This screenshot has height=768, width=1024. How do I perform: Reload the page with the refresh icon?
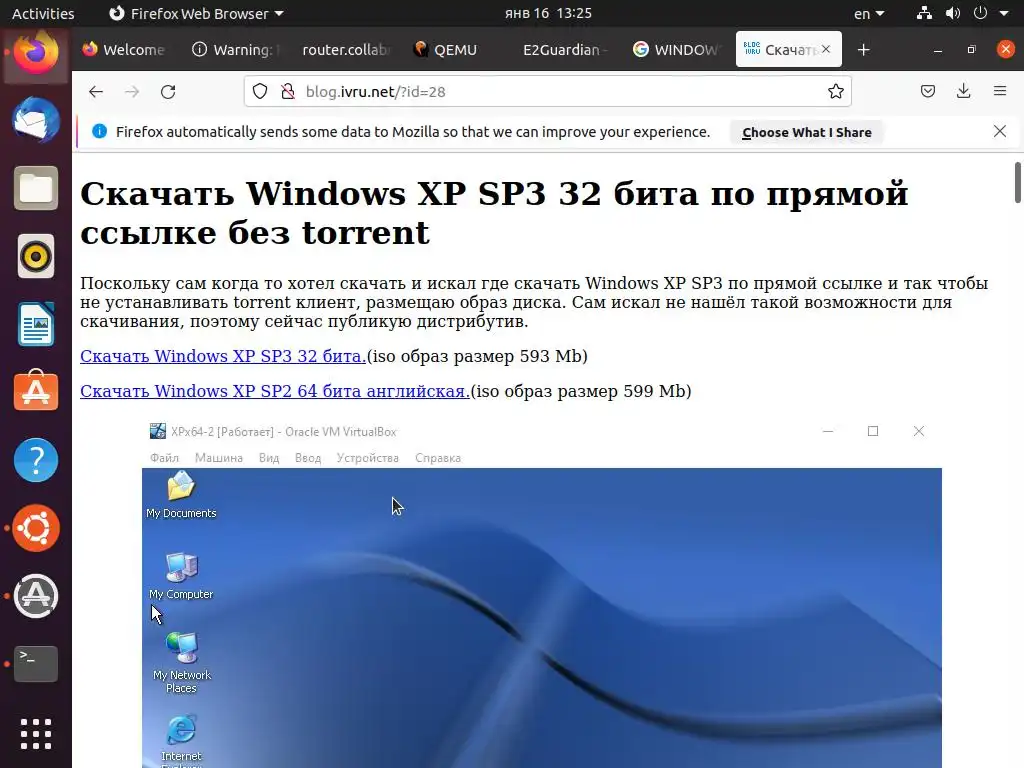(x=168, y=91)
